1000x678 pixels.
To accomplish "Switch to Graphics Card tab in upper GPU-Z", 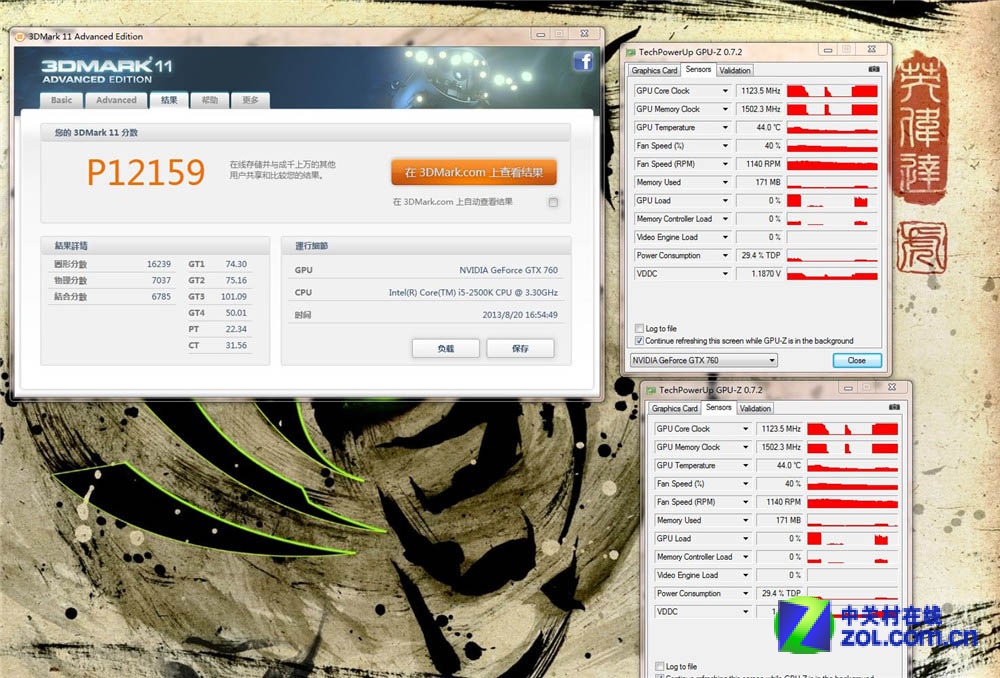I will pos(654,70).
